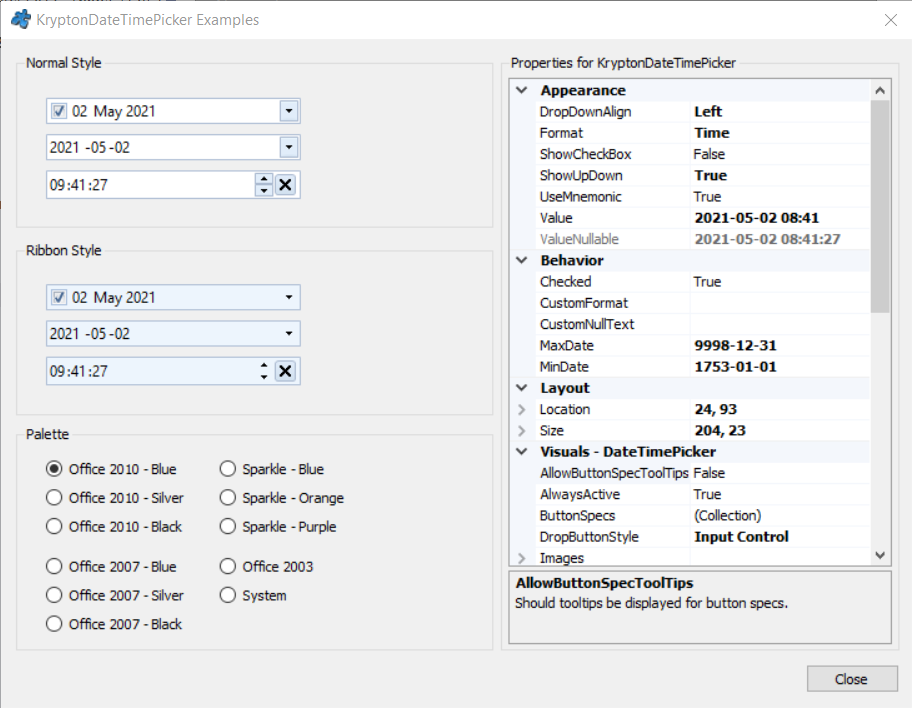Image resolution: width=912 pixels, height=708 pixels.
Task: Collapse the Layout category
Action: pos(522,387)
